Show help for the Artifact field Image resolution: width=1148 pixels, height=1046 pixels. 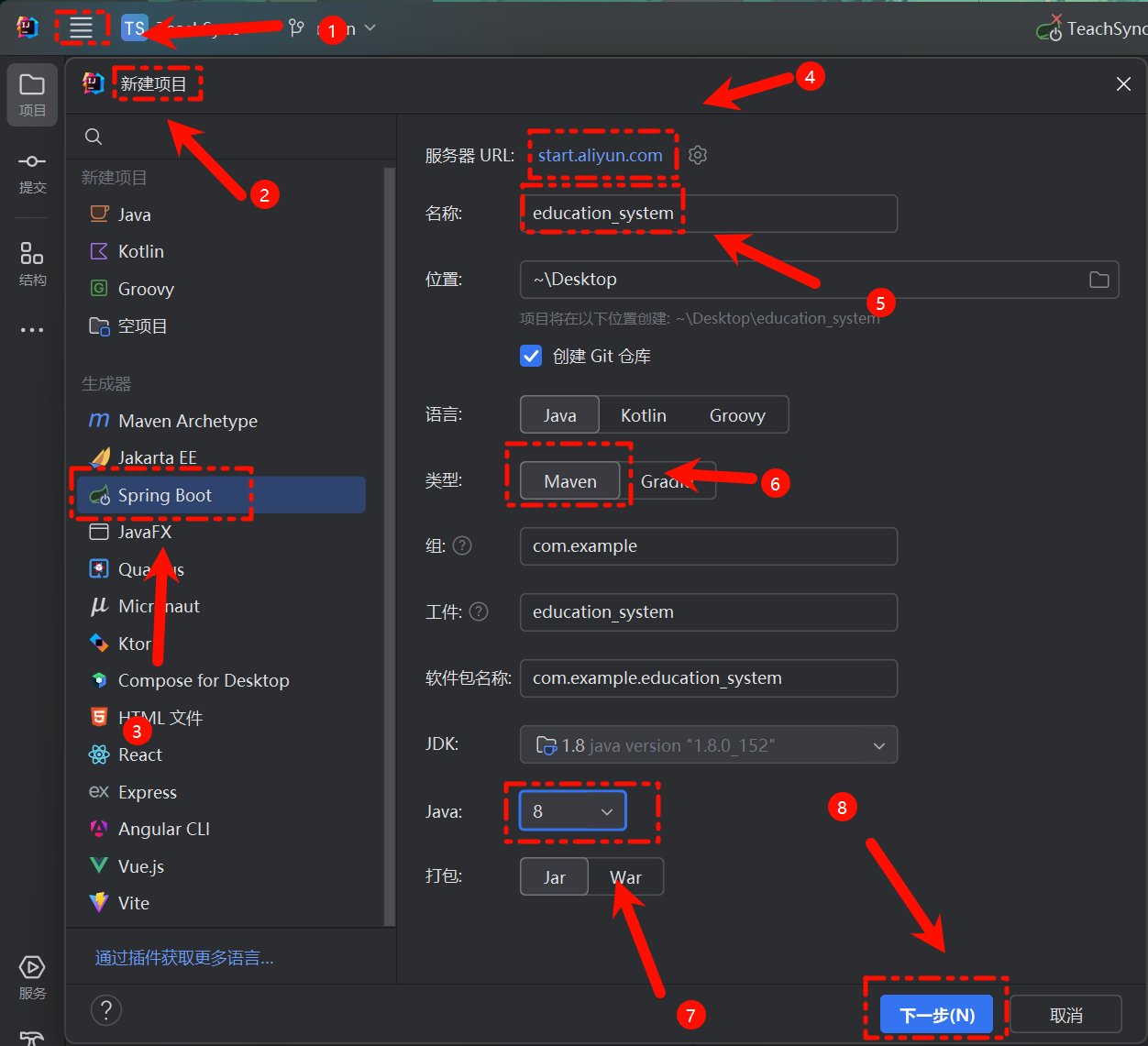pyautogui.click(x=479, y=611)
